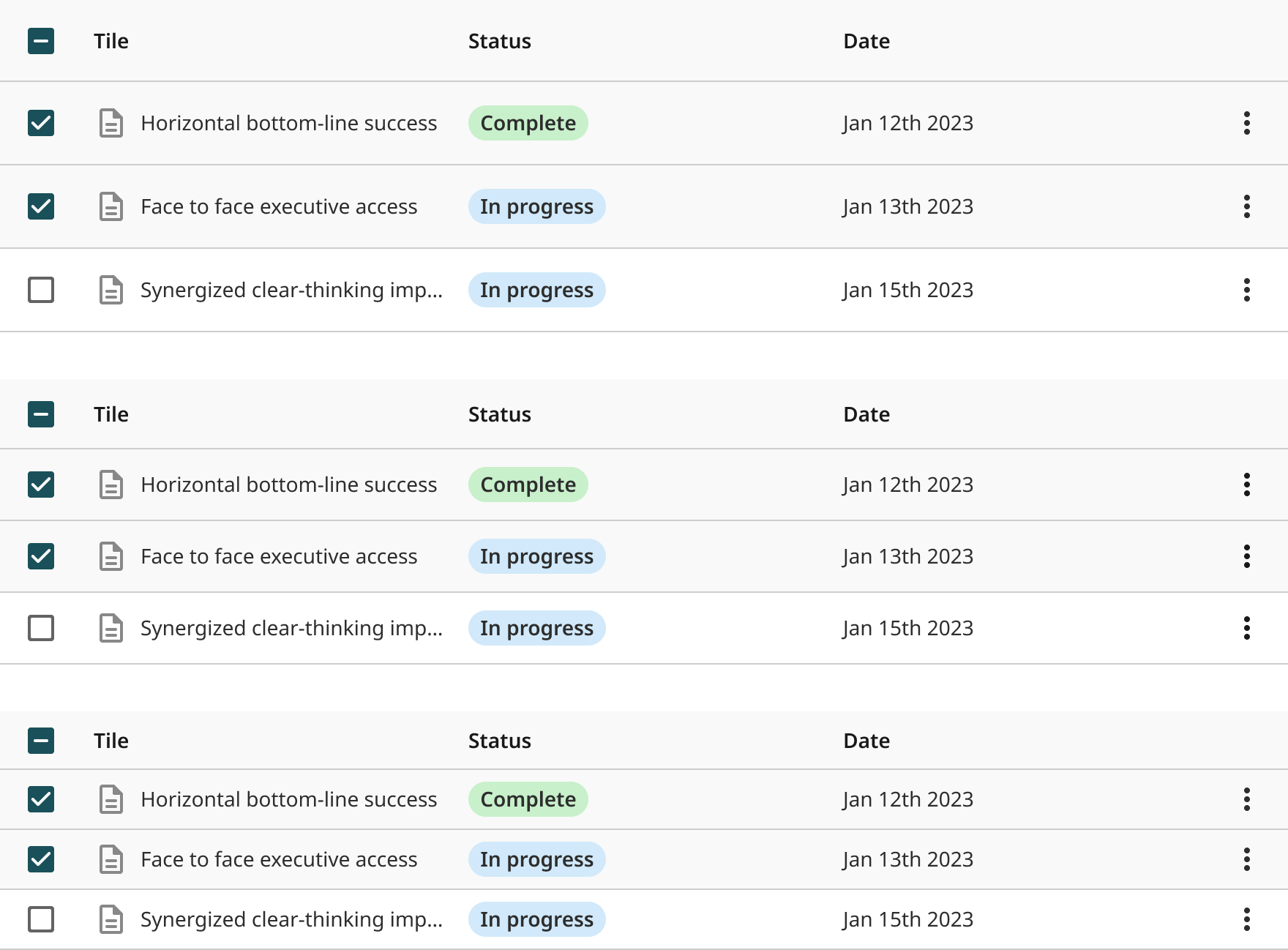
Task: Uncheck Face to face executive access, top table
Action: pos(41,206)
